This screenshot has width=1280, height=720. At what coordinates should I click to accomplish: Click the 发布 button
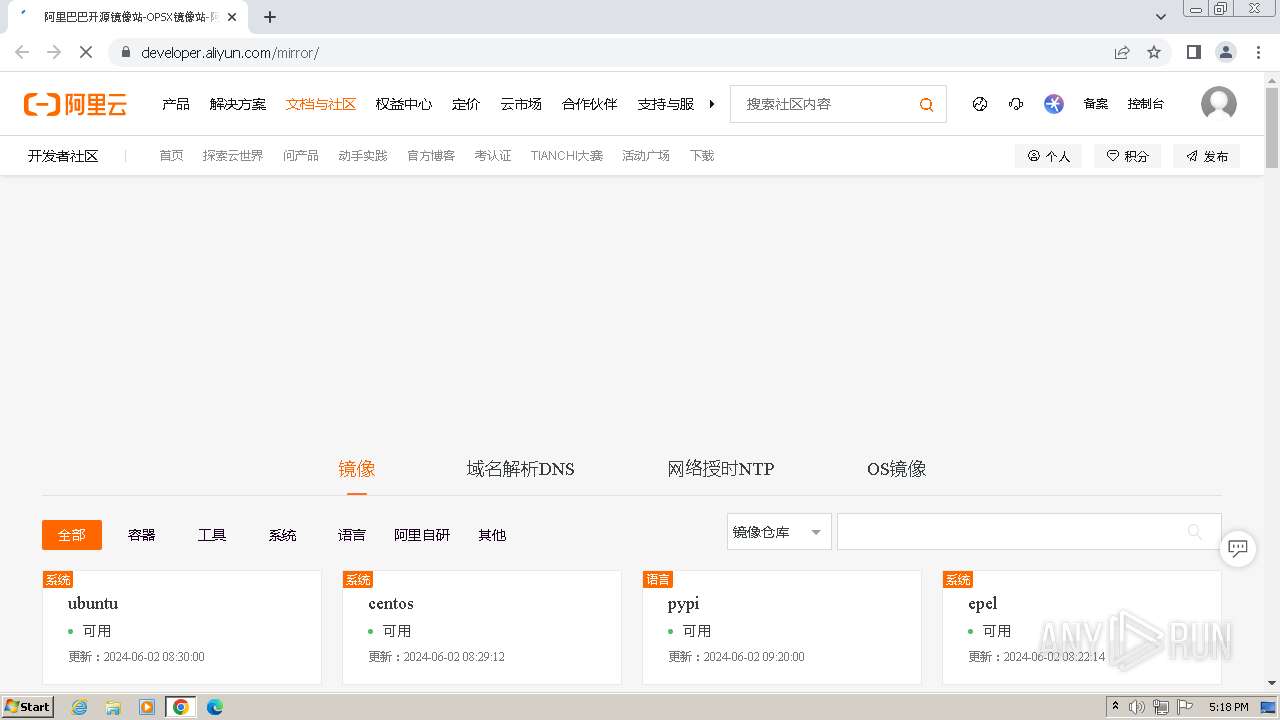(x=1207, y=156)
